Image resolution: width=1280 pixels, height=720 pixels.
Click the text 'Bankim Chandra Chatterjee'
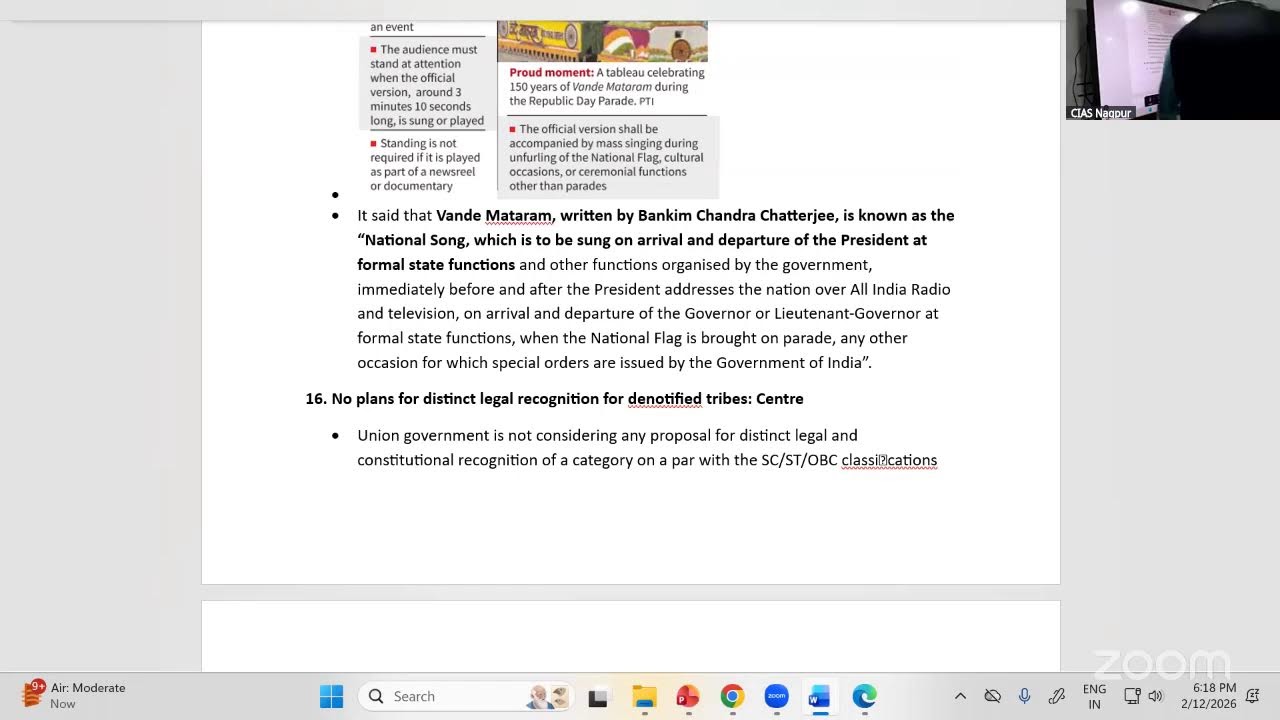click(738, 216)
